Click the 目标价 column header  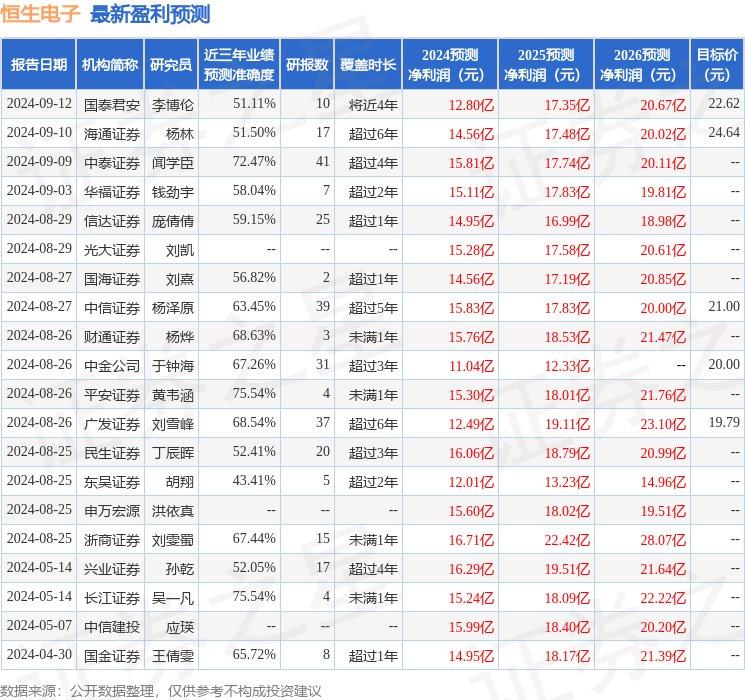coord(717,65)
